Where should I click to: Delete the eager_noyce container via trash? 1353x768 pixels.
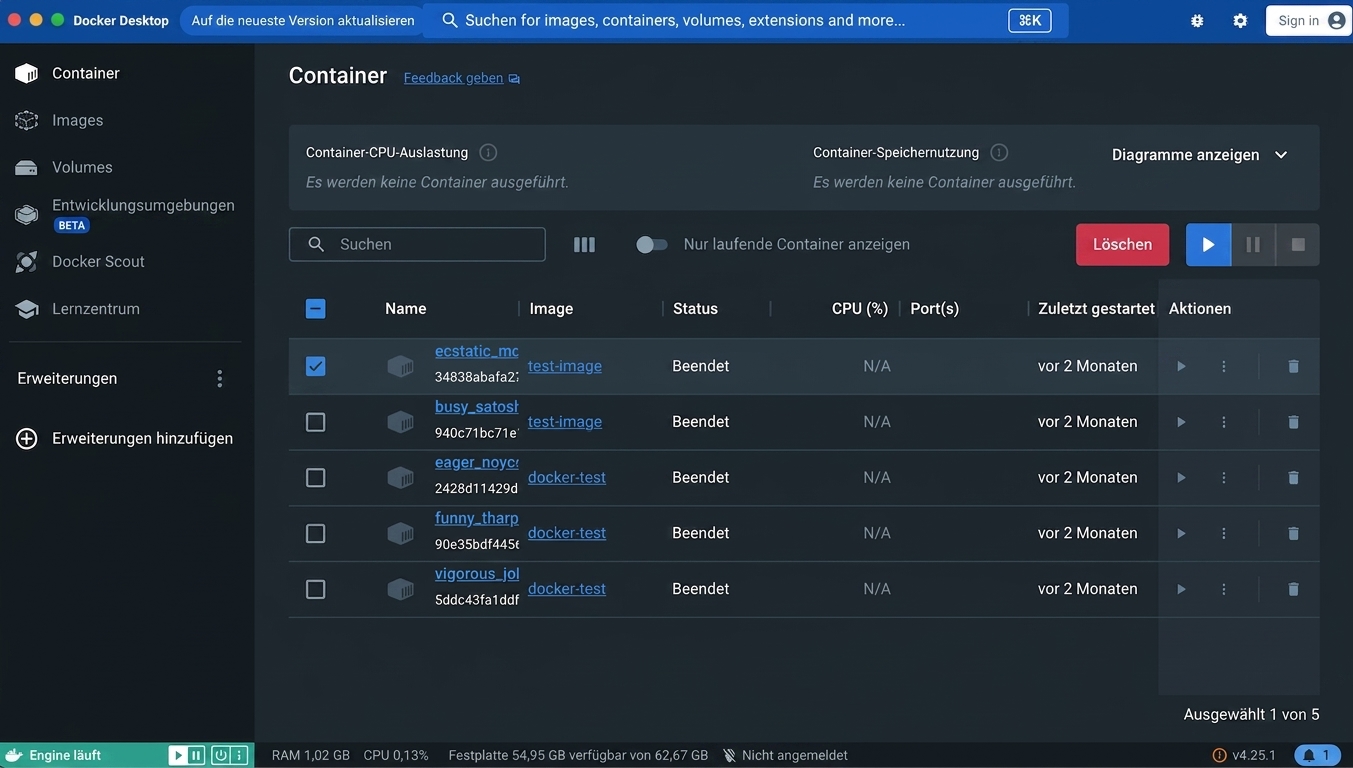[1293, 478]
